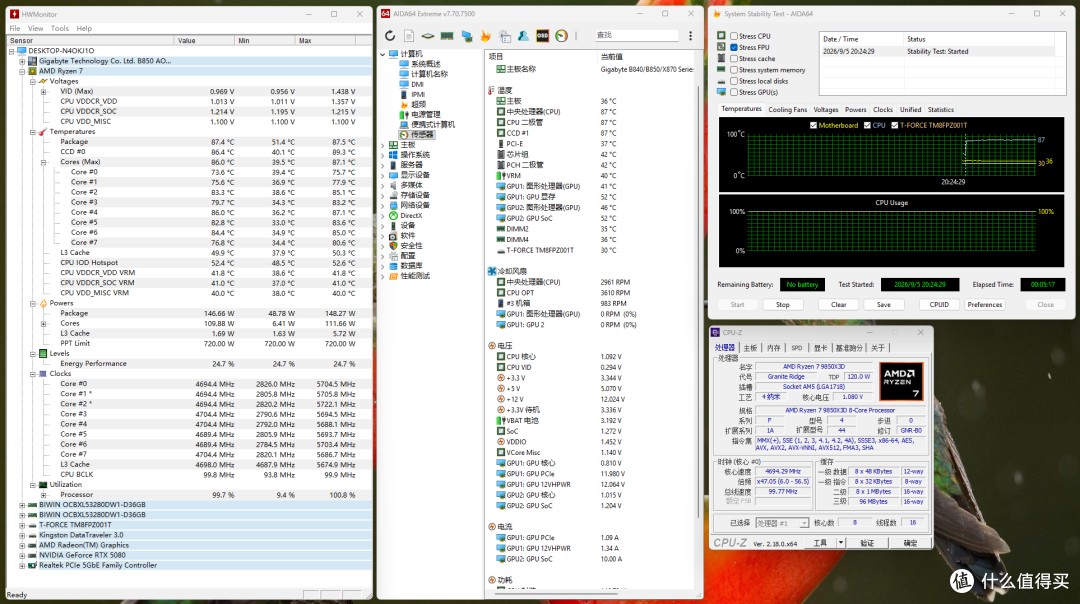The width and height of the screenshot is (1080, 604).
Task: Open File menu in HWMonitor
Action: tap(14, 29)
